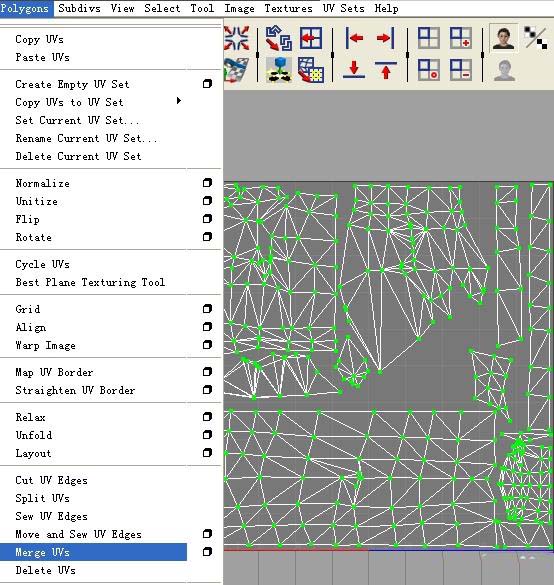Choose Normalize from the menu
This screenshot has width=554, height=585.
click(43, 183)
